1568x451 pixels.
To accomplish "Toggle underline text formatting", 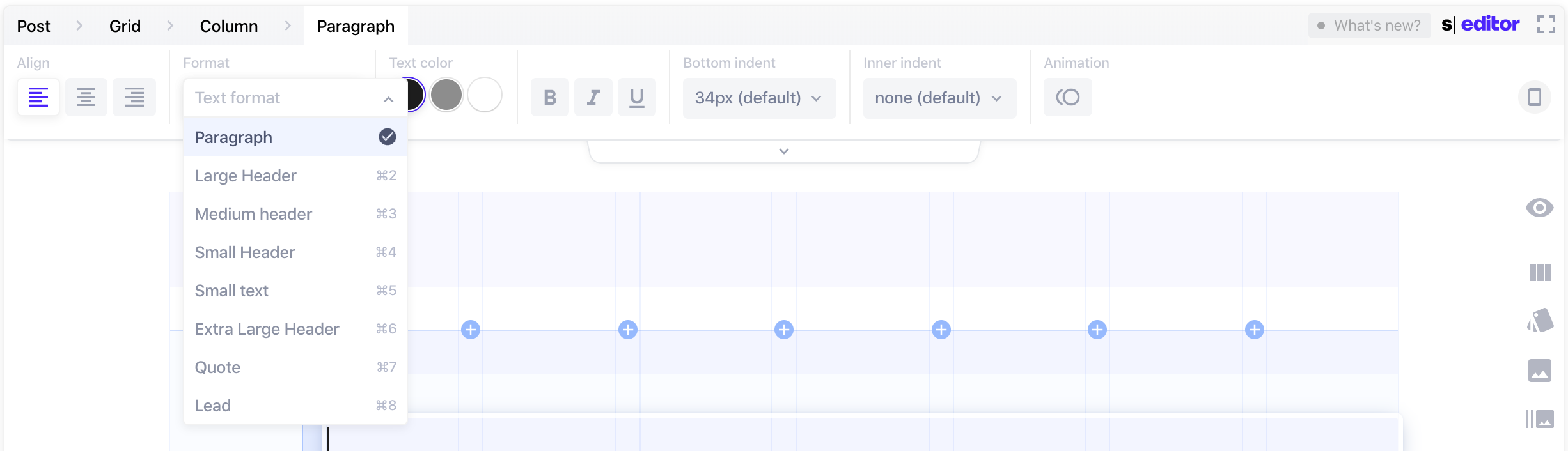I will [636, 98].
